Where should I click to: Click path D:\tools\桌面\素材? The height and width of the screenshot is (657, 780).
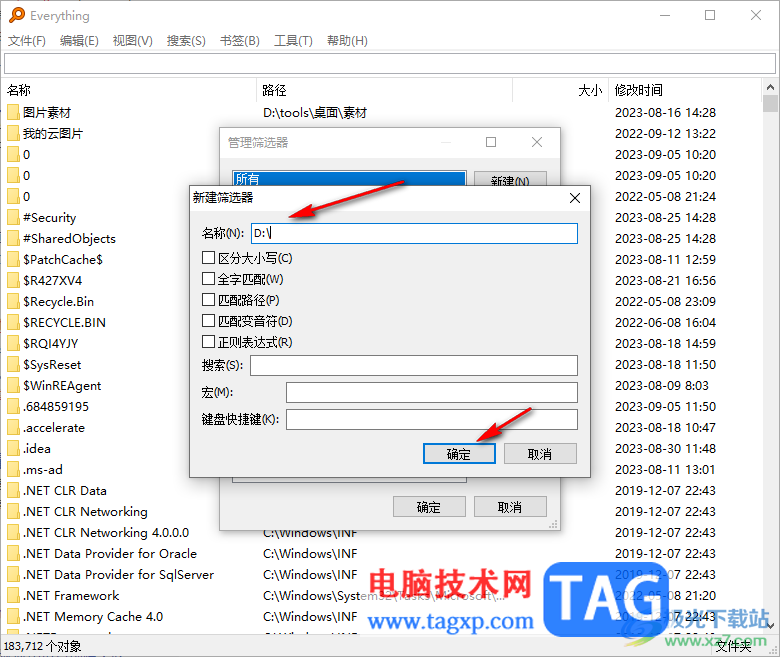(315, 113)
